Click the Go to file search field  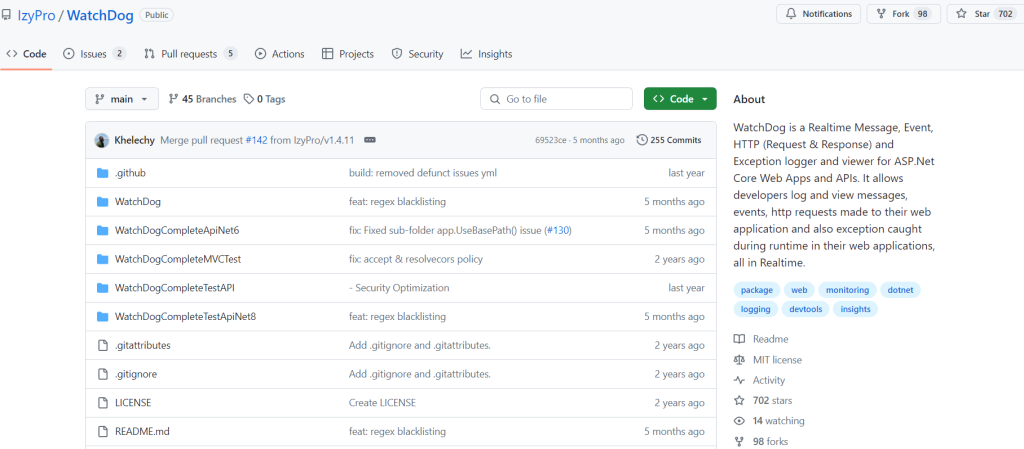click(556, 99)
